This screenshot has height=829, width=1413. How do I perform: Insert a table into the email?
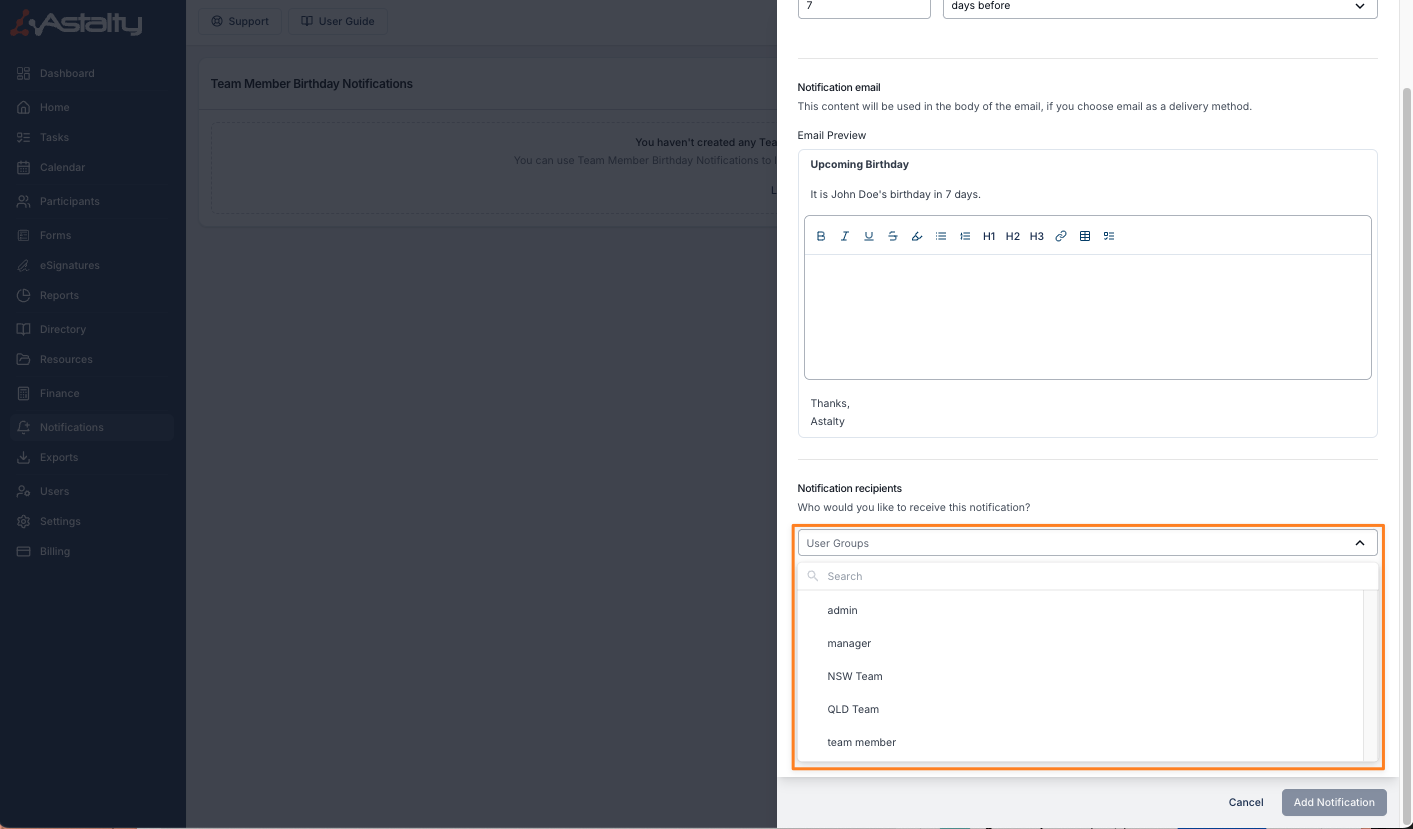[1085, 236]
